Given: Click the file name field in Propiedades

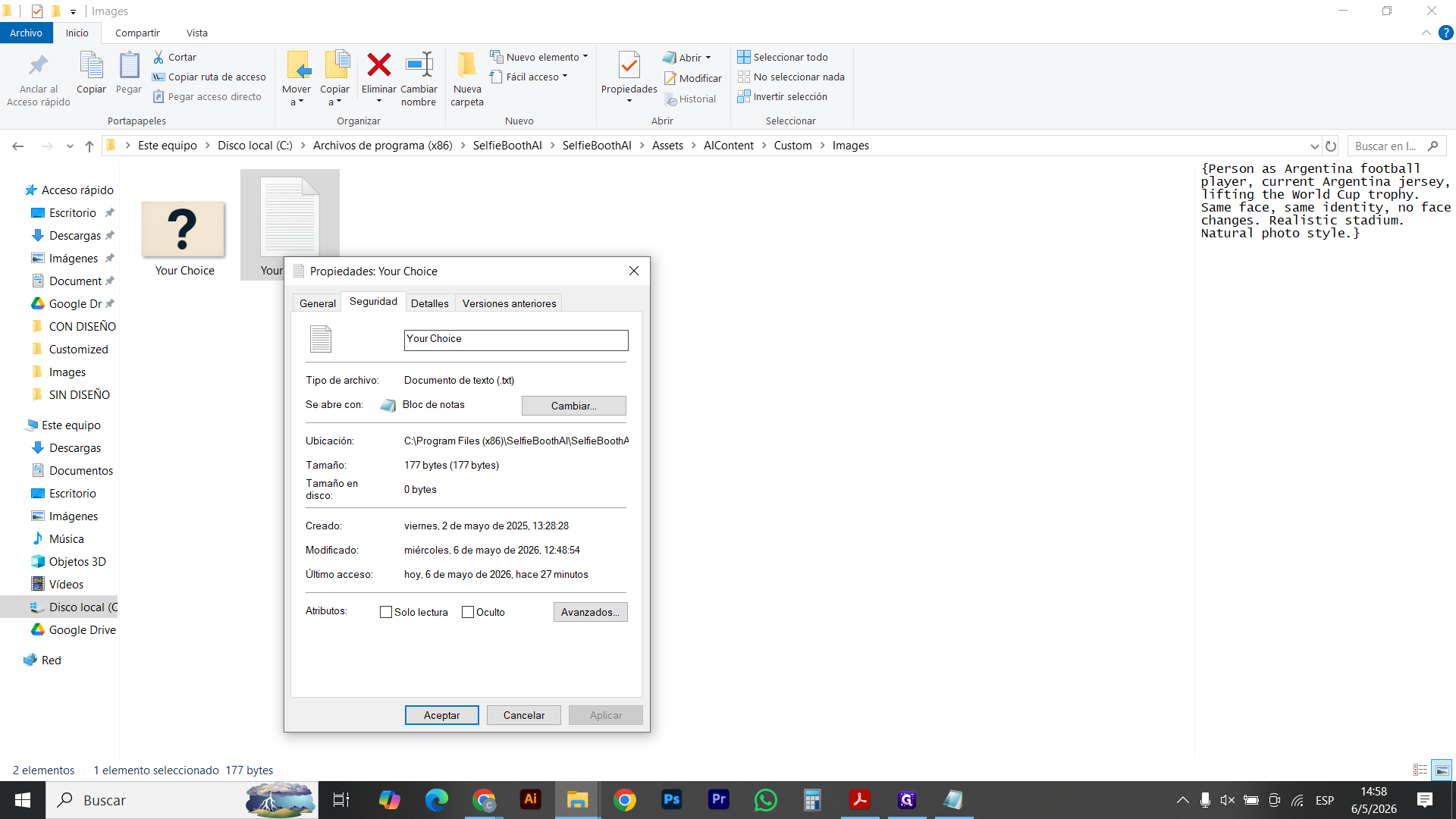Looking at the screenshot, I should 516,340.
